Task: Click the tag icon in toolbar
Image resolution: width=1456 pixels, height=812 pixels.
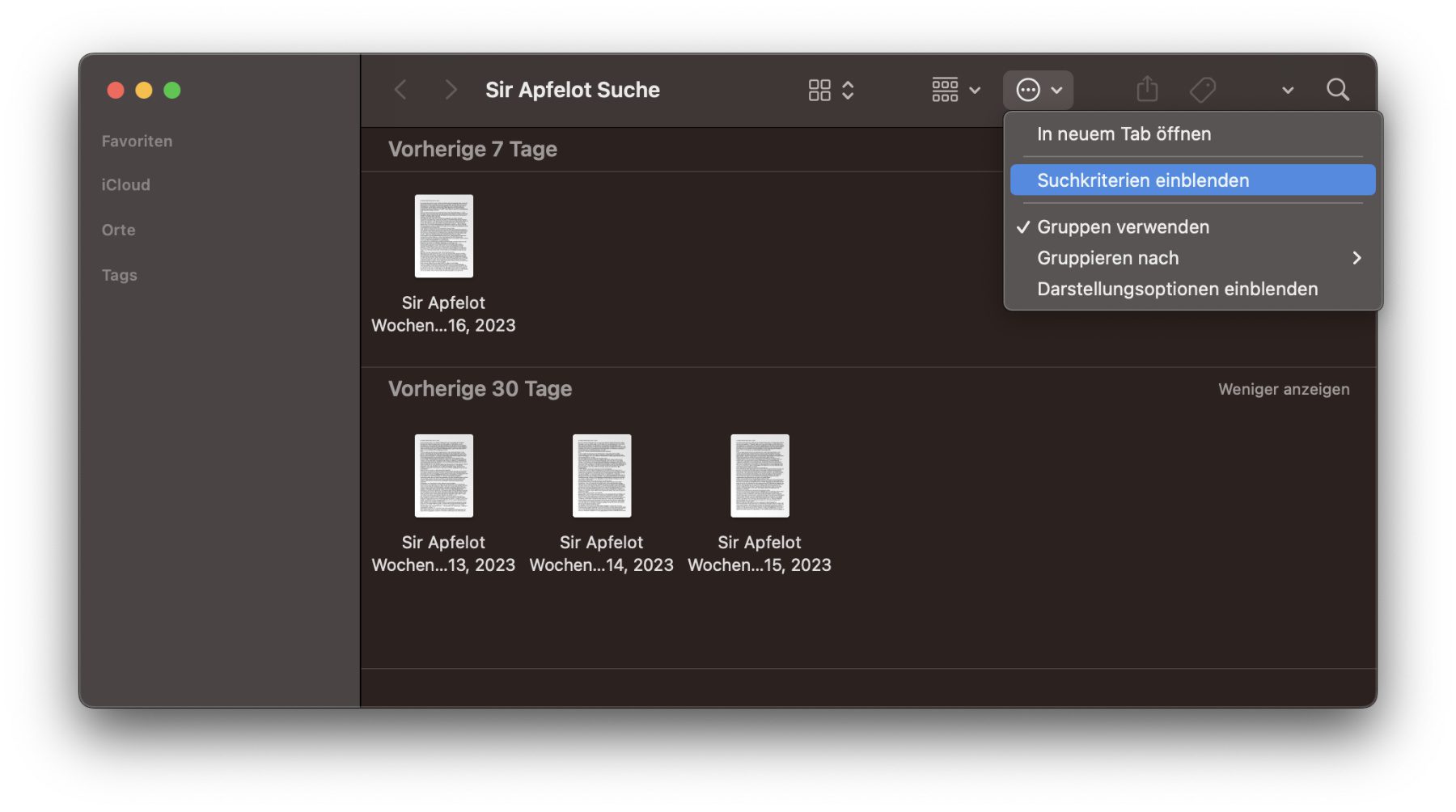Action: pyautogui.click(x=1203, y=90)
